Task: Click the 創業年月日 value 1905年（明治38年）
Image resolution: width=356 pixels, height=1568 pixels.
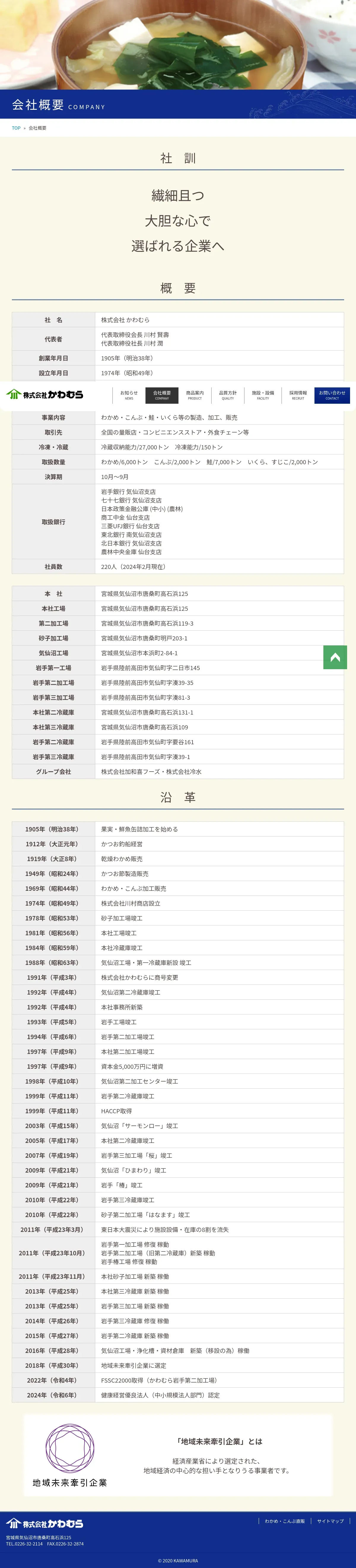Action: pos(128,359)
